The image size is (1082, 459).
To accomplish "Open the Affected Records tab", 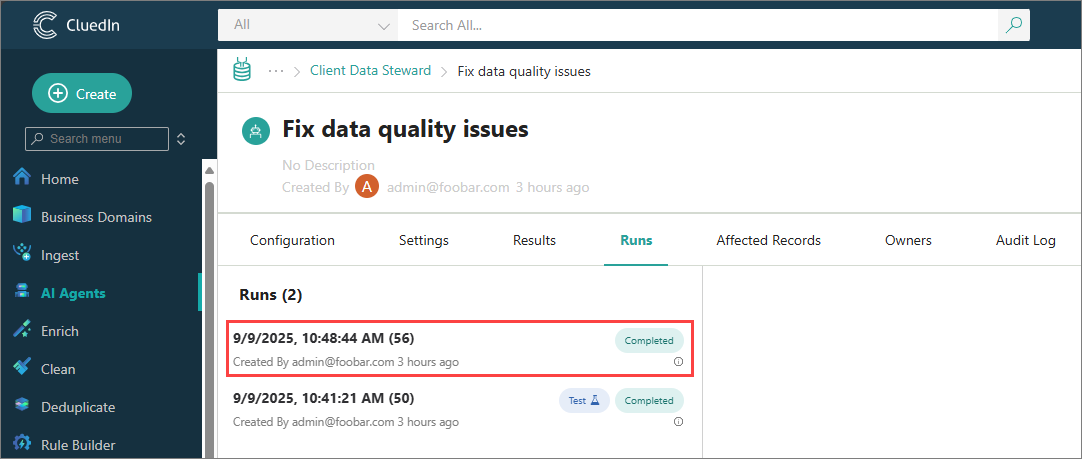I will [768, 240].
